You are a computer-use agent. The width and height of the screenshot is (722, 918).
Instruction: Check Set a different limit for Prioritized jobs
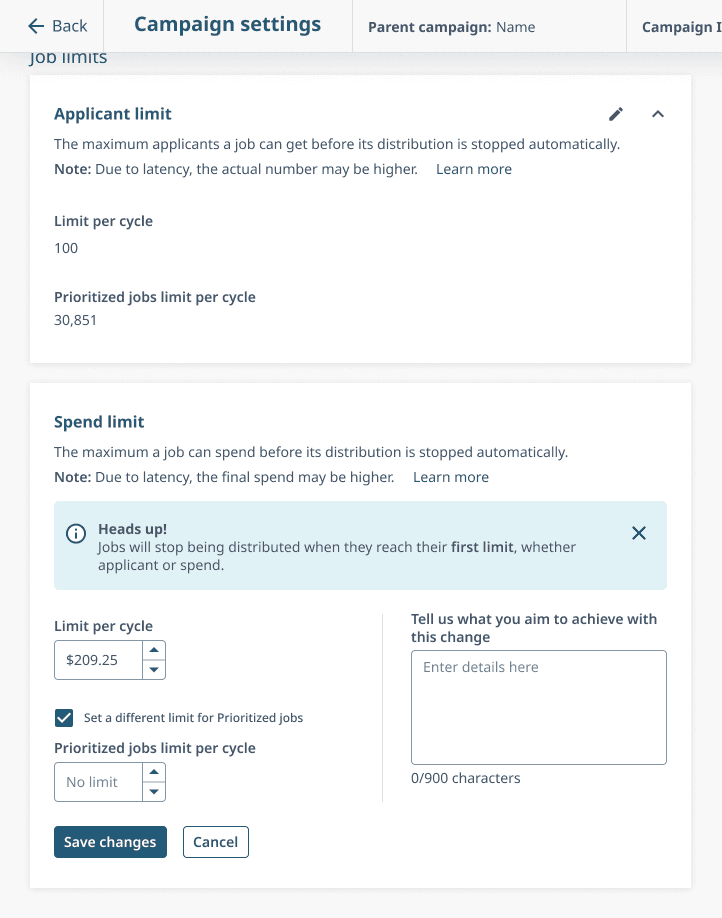pyautogui.click(x=64, y=718)
